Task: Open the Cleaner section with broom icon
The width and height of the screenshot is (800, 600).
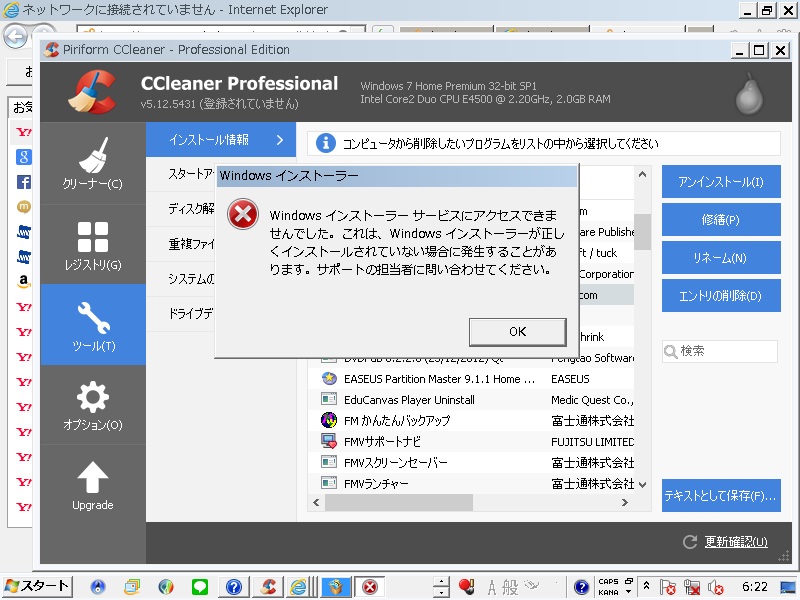Action: (x=93, y=163)
